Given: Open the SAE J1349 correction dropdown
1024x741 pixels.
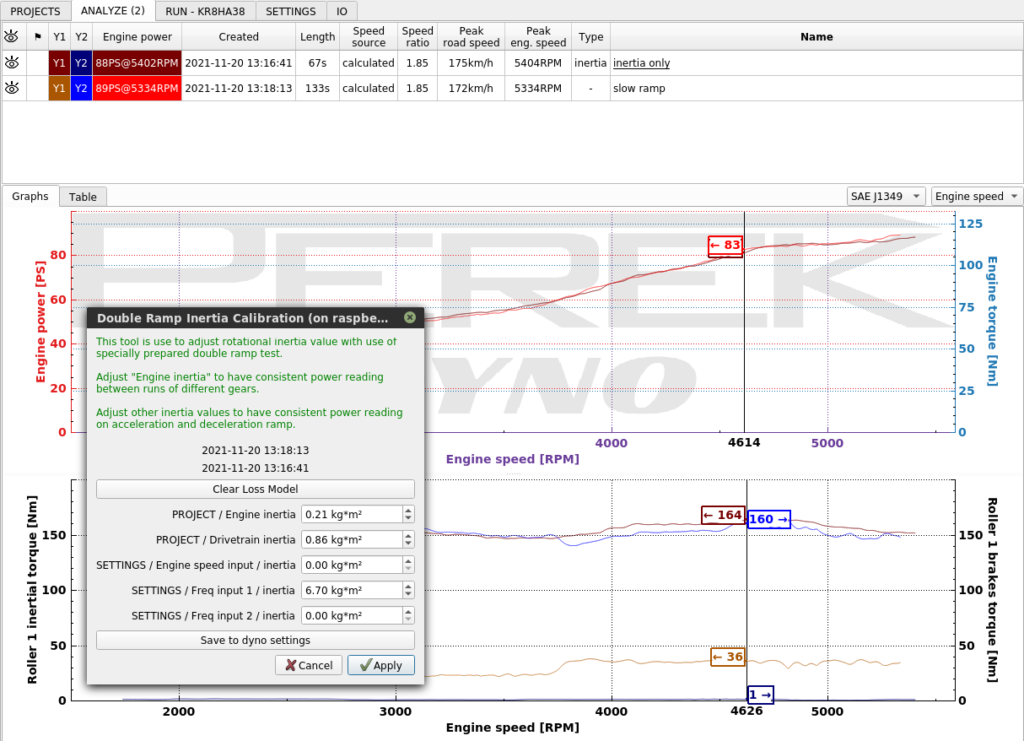Looking at the screenshot, I should (x=886, y=196).
